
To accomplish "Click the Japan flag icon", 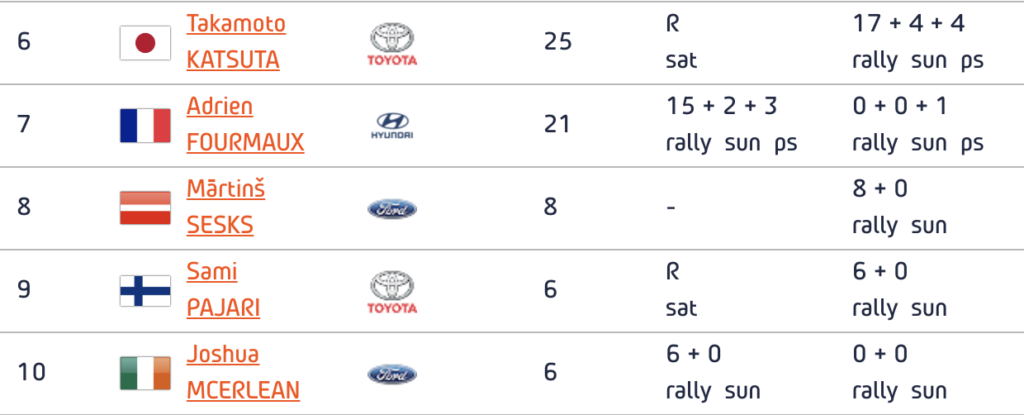I will [x=145, y=43].
